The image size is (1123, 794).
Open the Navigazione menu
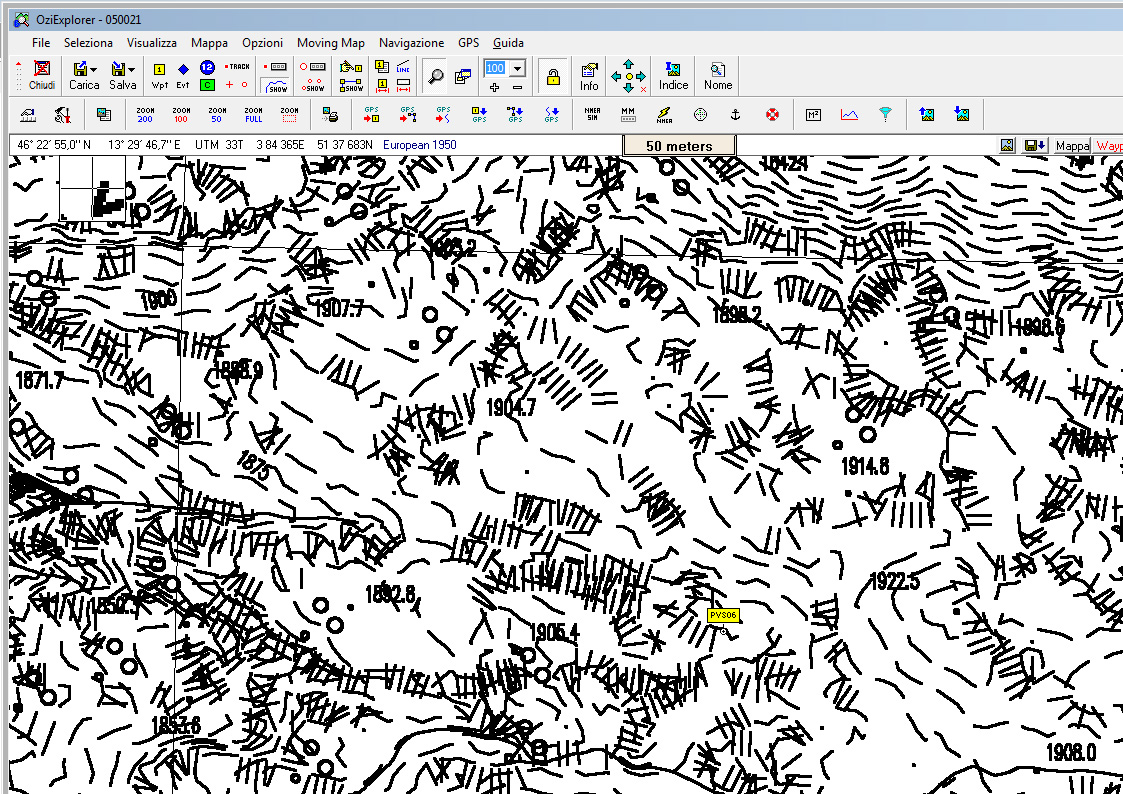click(x=411, y=43)
